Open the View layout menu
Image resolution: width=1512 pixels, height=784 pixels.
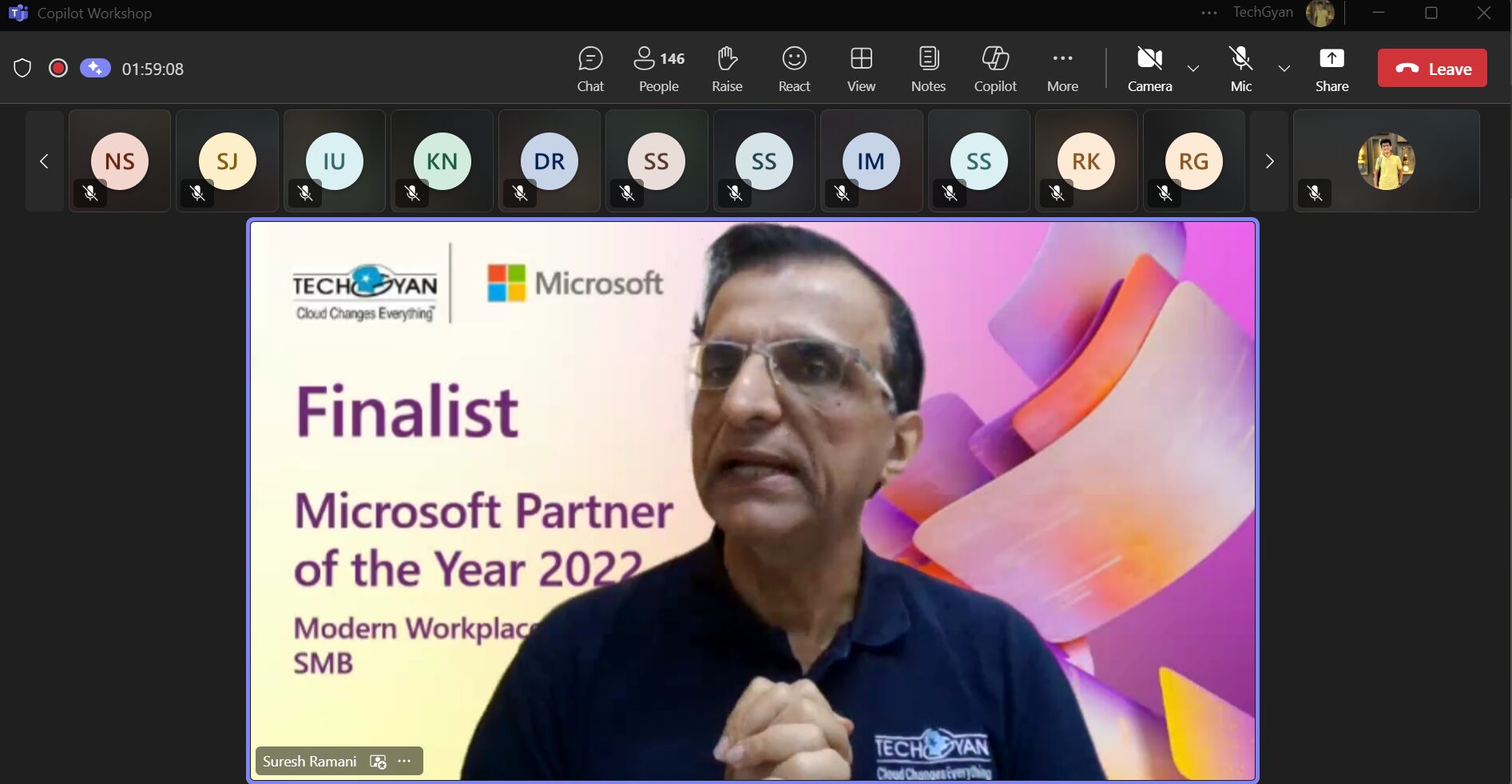pos(861,69)
